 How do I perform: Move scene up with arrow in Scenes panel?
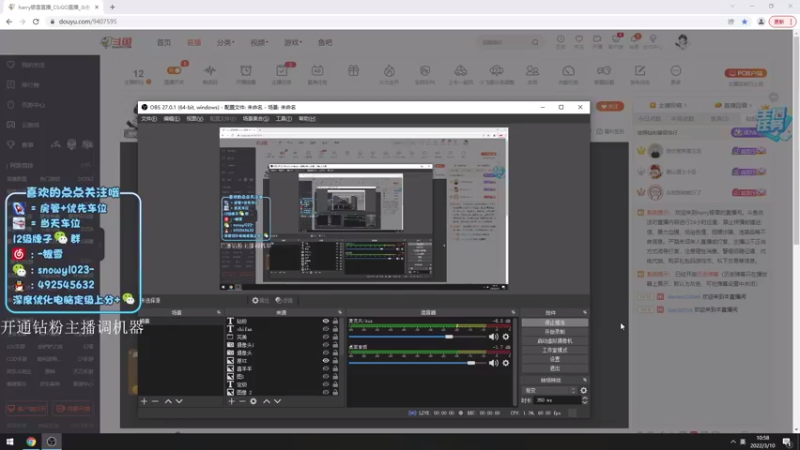[x=168, y=402]
